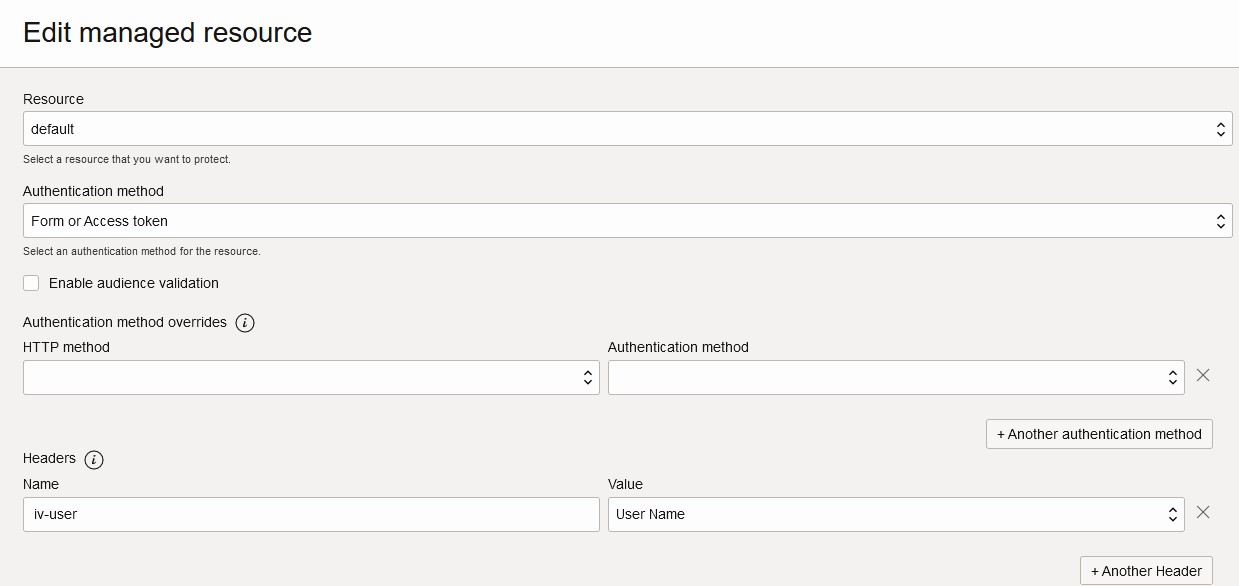Expand the Form or Access token dropdown
The width and height of the screenshot is (1239, 586).
[627, 221]
